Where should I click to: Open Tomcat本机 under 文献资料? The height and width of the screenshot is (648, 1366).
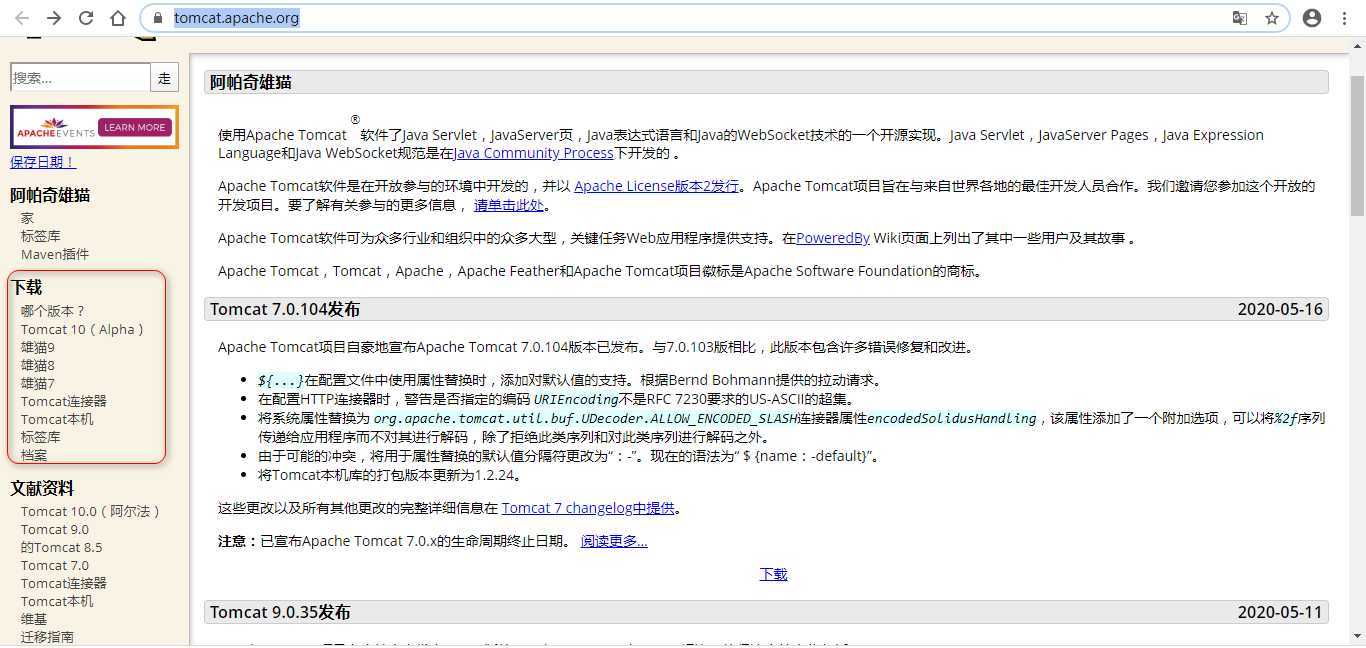pos(57,601)
